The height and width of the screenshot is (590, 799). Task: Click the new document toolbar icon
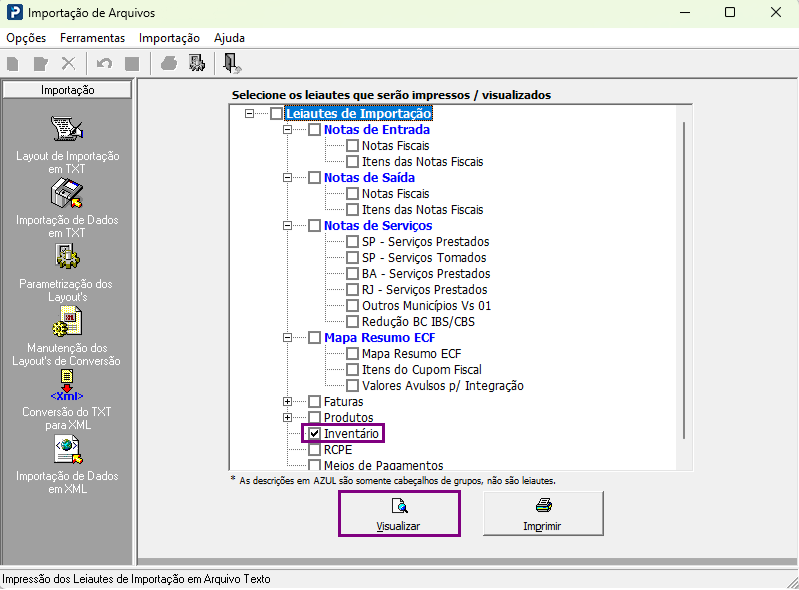[13, 64]
